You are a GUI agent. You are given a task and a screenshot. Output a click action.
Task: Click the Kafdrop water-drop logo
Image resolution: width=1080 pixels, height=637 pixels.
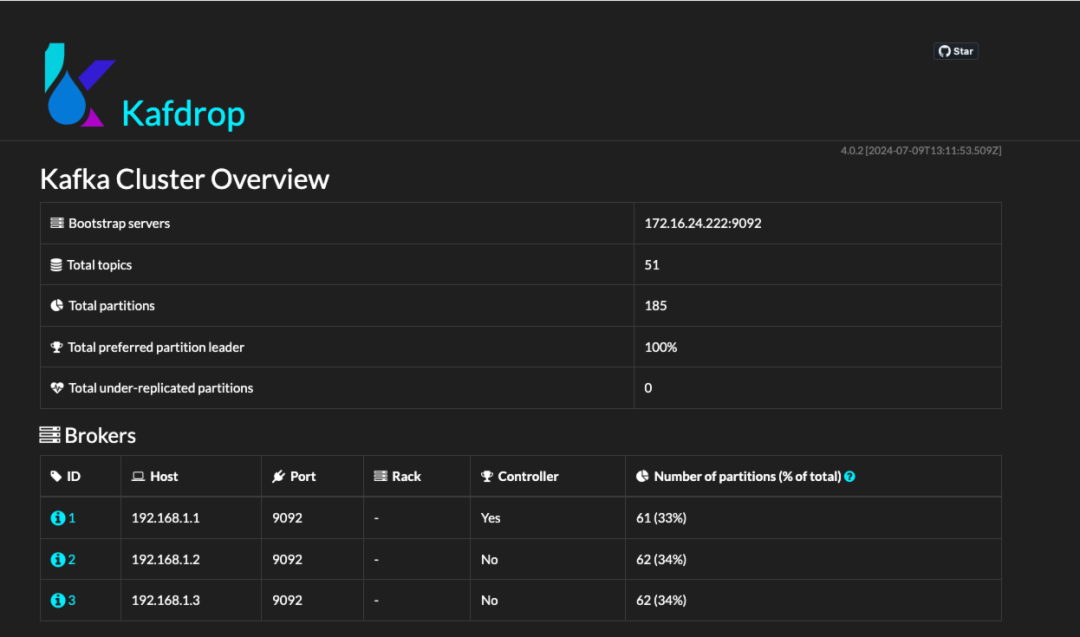pos(79,85)
